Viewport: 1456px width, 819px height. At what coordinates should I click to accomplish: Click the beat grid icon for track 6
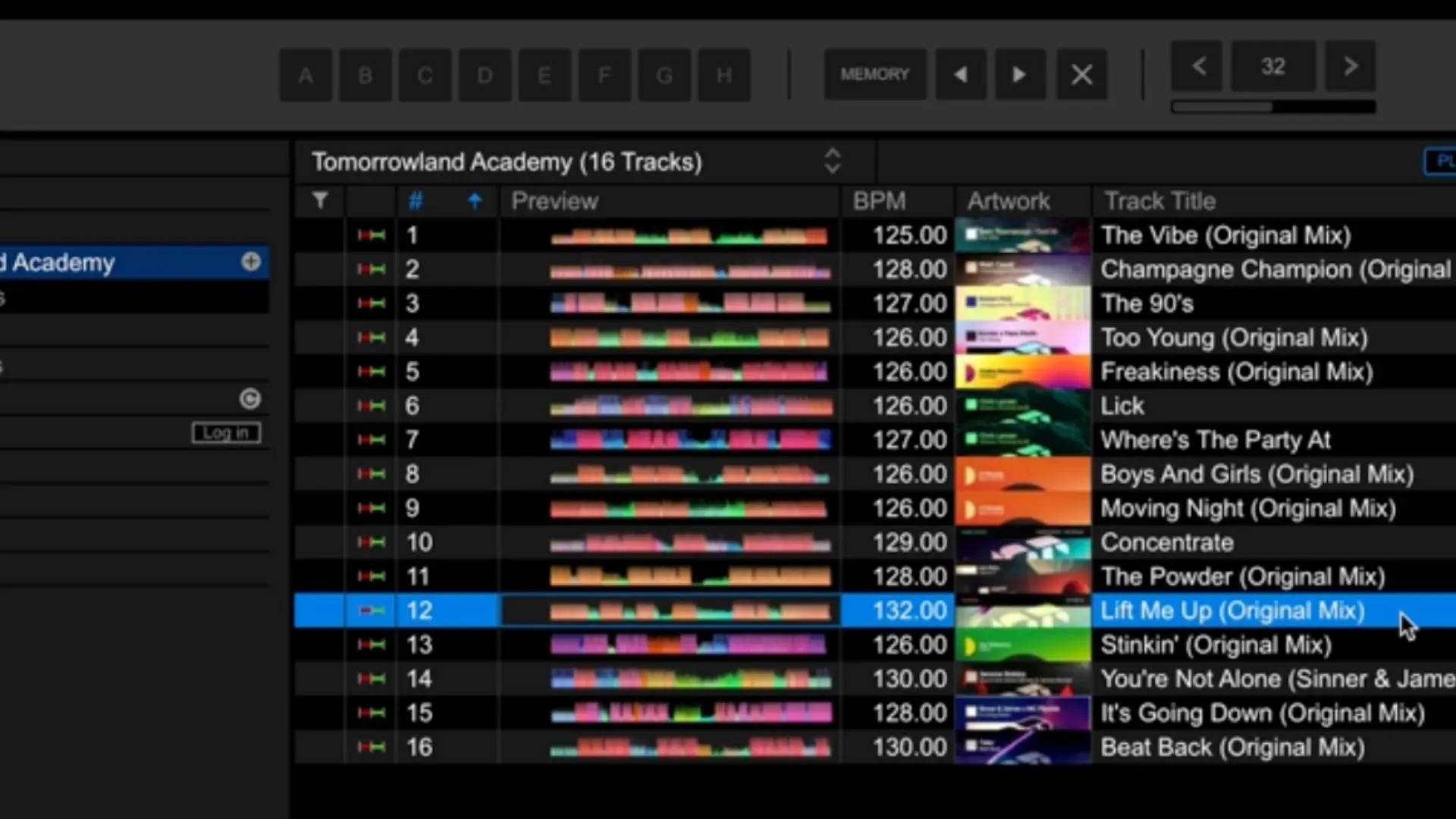coord(372,406)
